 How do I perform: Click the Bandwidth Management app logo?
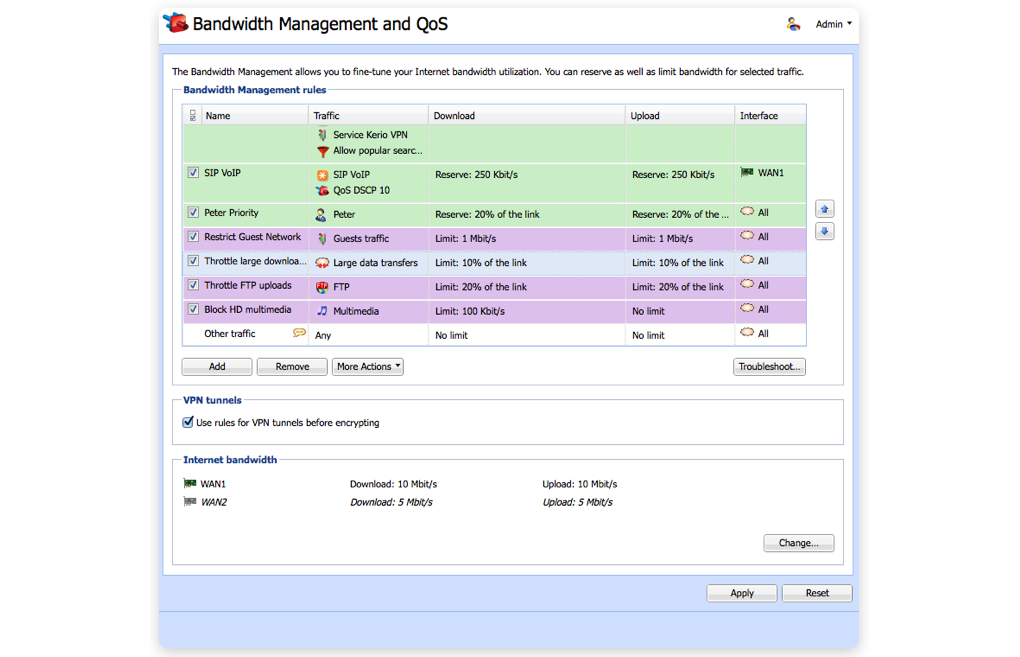176,23
